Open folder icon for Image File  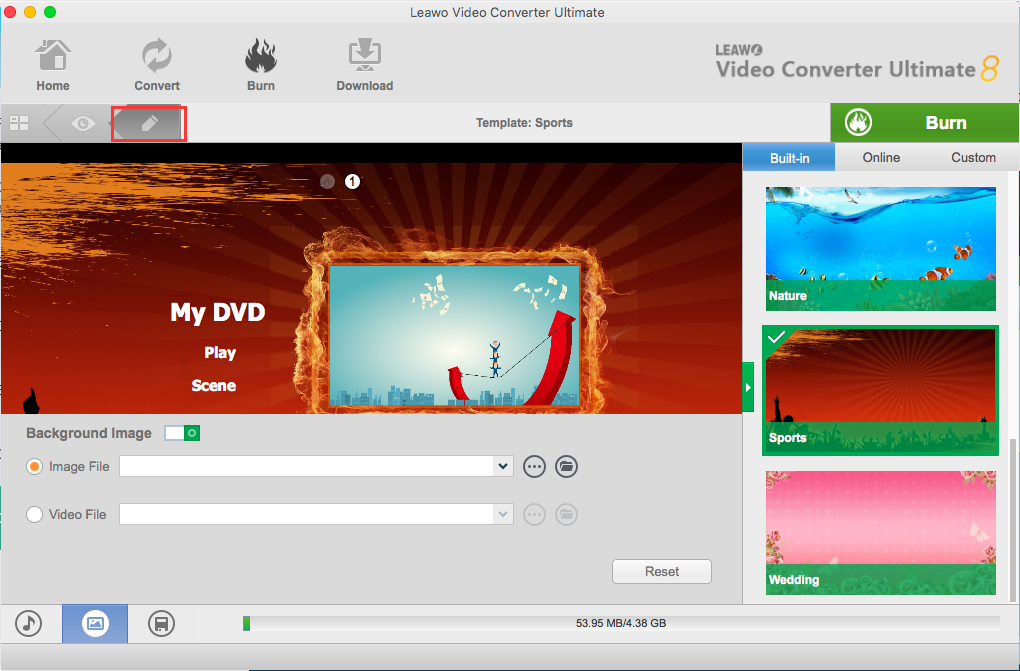[x=567, y=467]
